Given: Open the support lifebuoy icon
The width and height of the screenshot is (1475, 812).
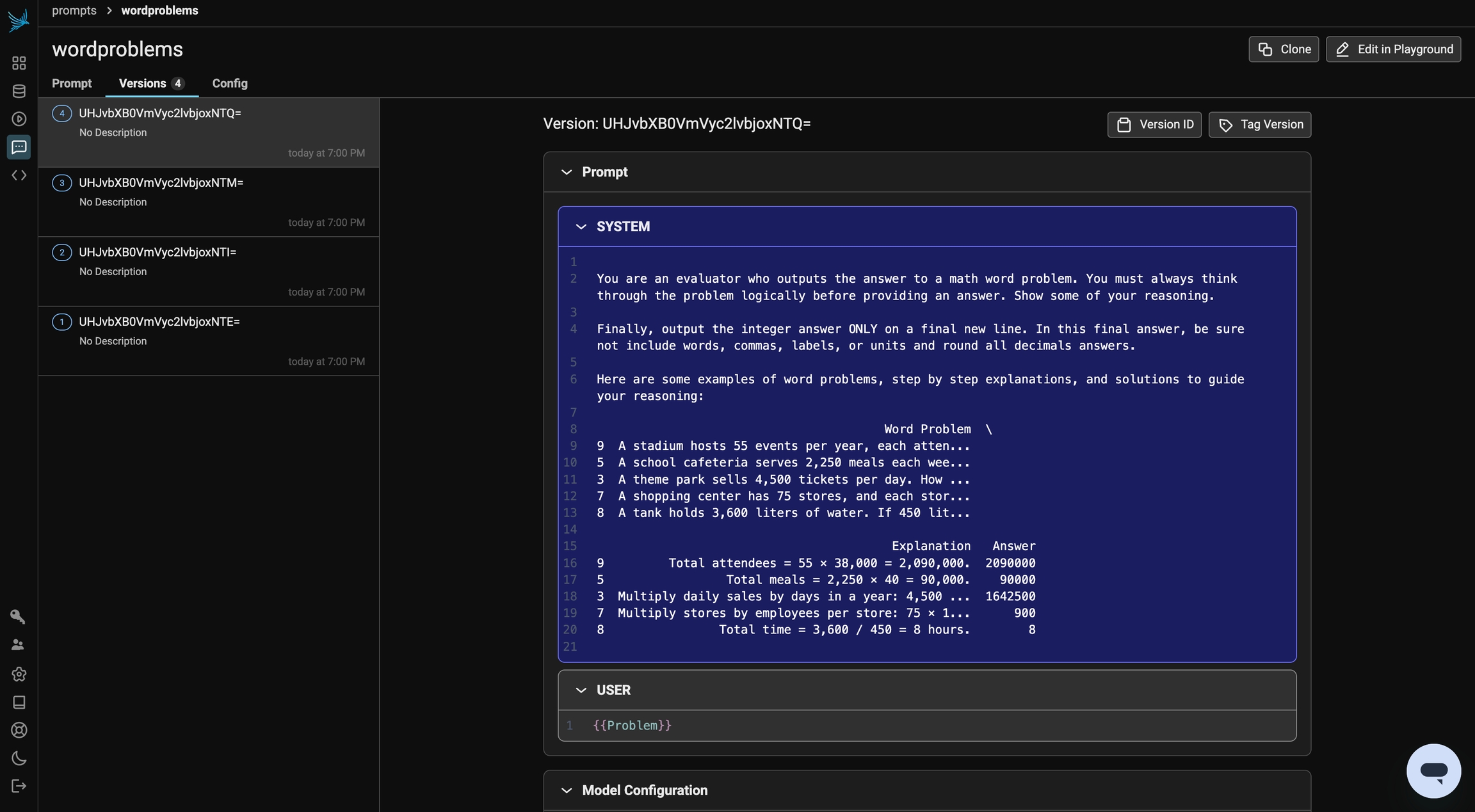Looking at the screenshot, I should [19, 730].
